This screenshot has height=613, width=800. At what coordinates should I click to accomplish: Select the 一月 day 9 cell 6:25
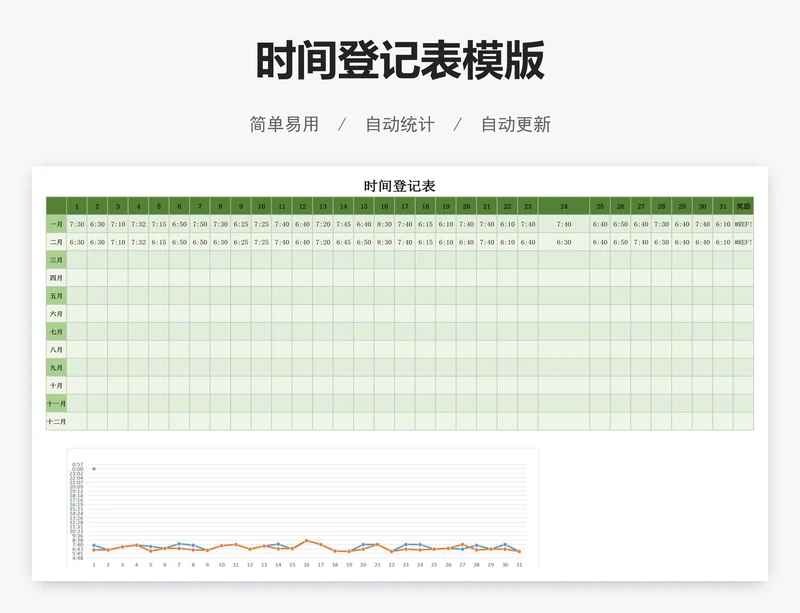coord(241,224)
